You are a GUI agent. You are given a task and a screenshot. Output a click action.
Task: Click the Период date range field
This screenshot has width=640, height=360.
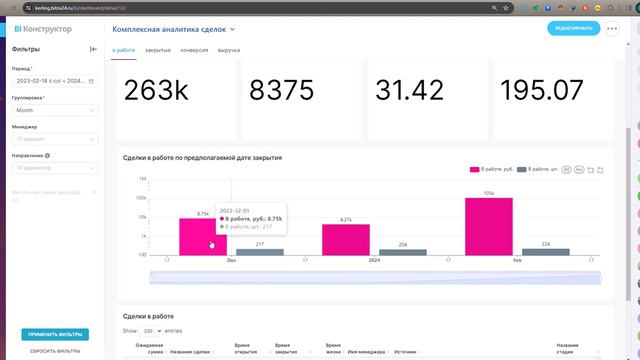click(x=55, y=81)
